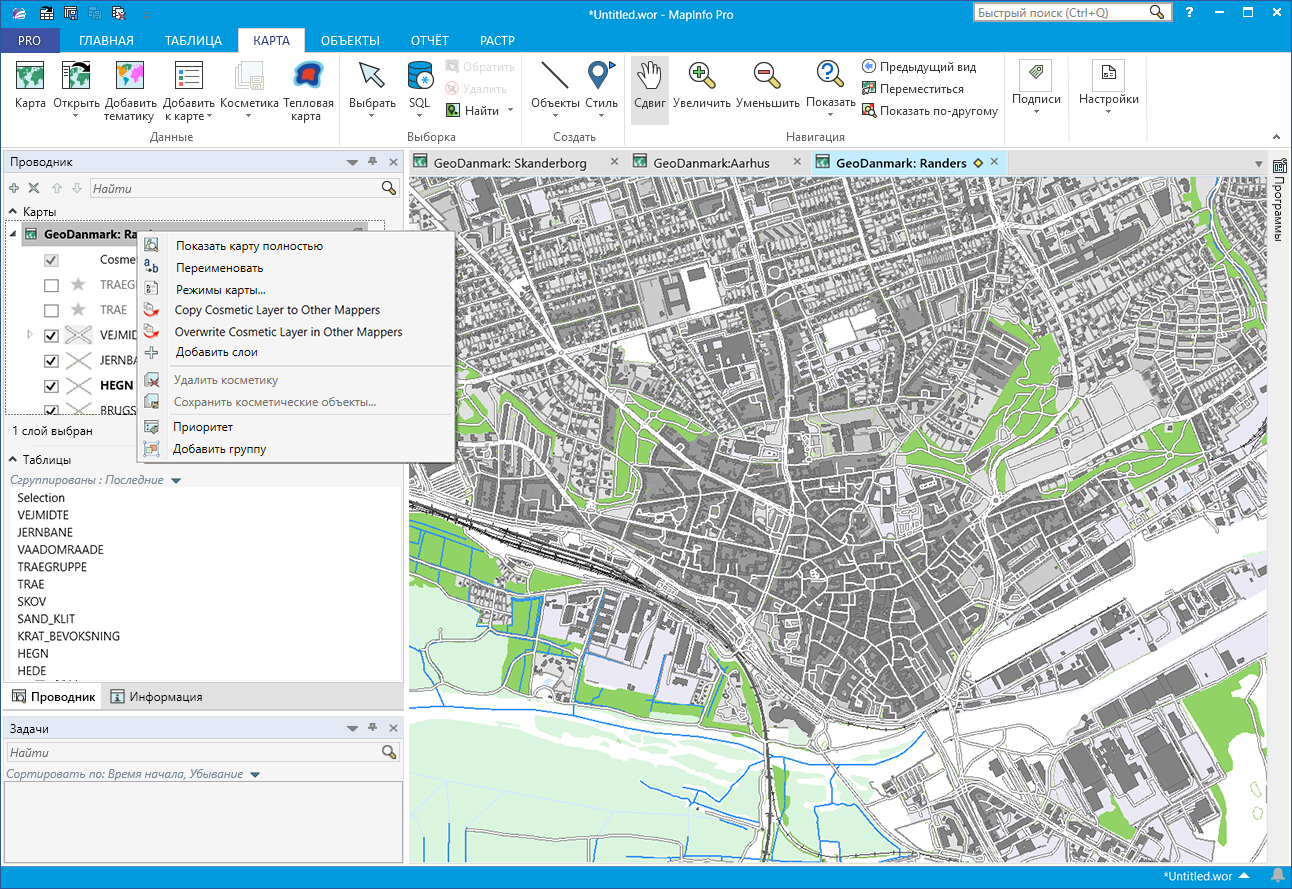Pin the Задачи panel with pushpin icon
The height and width of the screenshot is (889, 1292).
372,729
